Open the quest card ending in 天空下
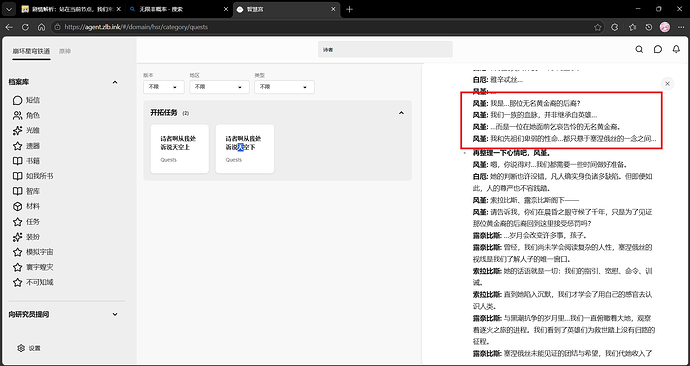The width and height of the screenshot is (690, 366). tap(245, 149)
